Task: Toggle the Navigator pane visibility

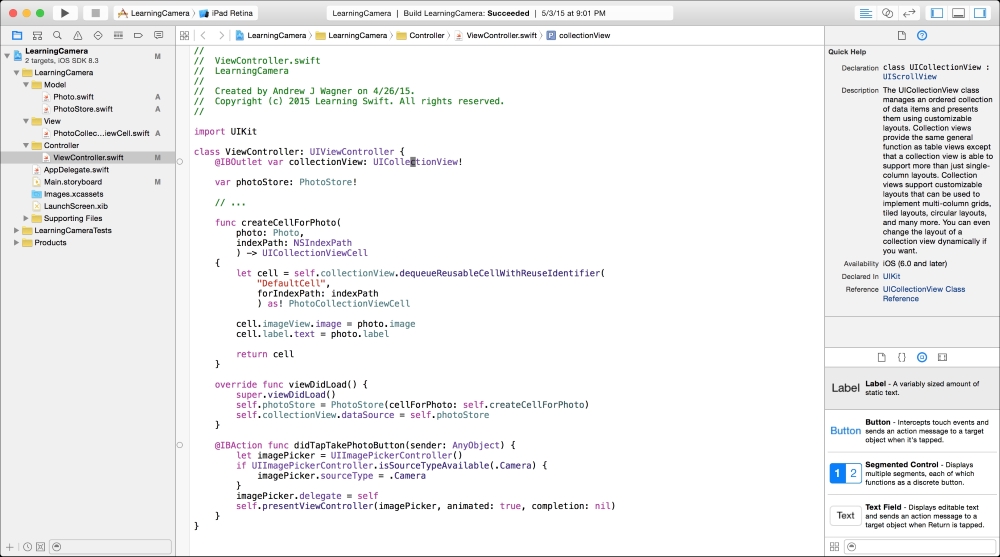Action: (x=937, y=13)
